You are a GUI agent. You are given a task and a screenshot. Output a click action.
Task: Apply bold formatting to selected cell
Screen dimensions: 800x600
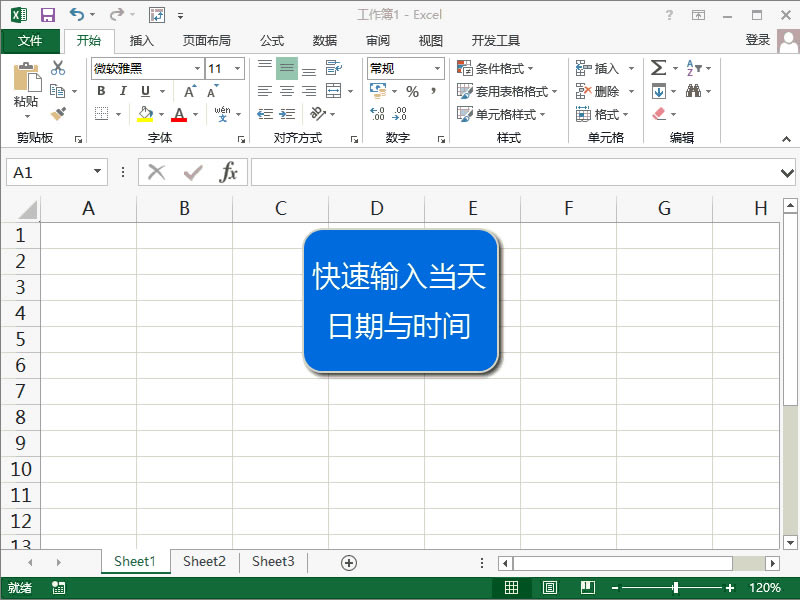pyautogui.click(x=101, y=91)
